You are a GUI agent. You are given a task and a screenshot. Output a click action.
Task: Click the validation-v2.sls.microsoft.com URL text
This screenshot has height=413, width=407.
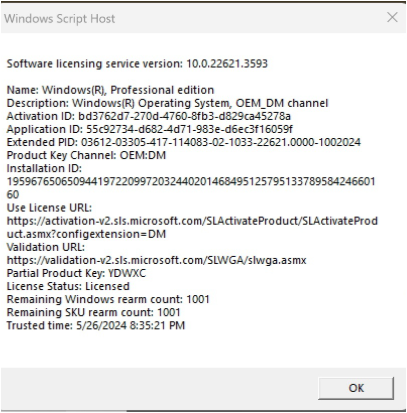[156, 260]
